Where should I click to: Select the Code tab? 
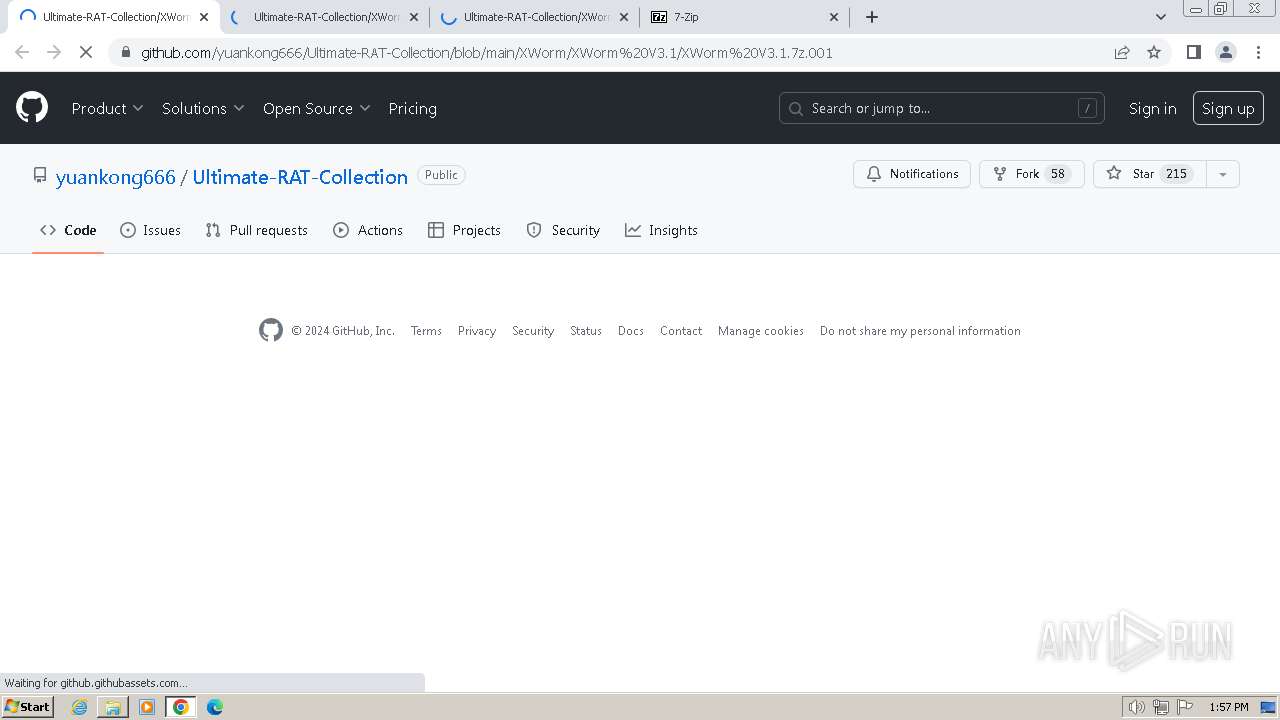(68, 230)
